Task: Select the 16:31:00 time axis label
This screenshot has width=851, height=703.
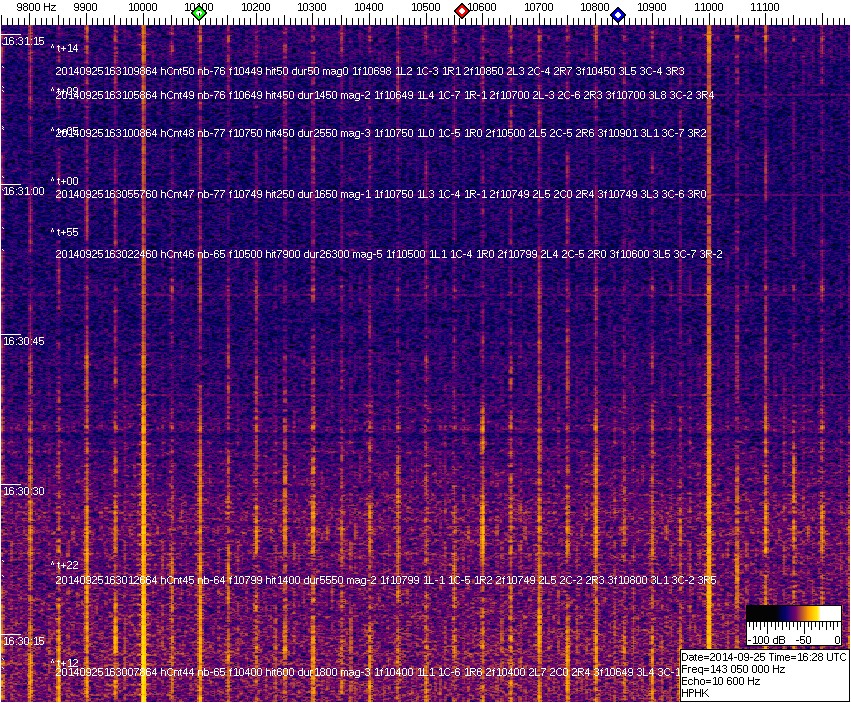Action: tap(23, 191)
